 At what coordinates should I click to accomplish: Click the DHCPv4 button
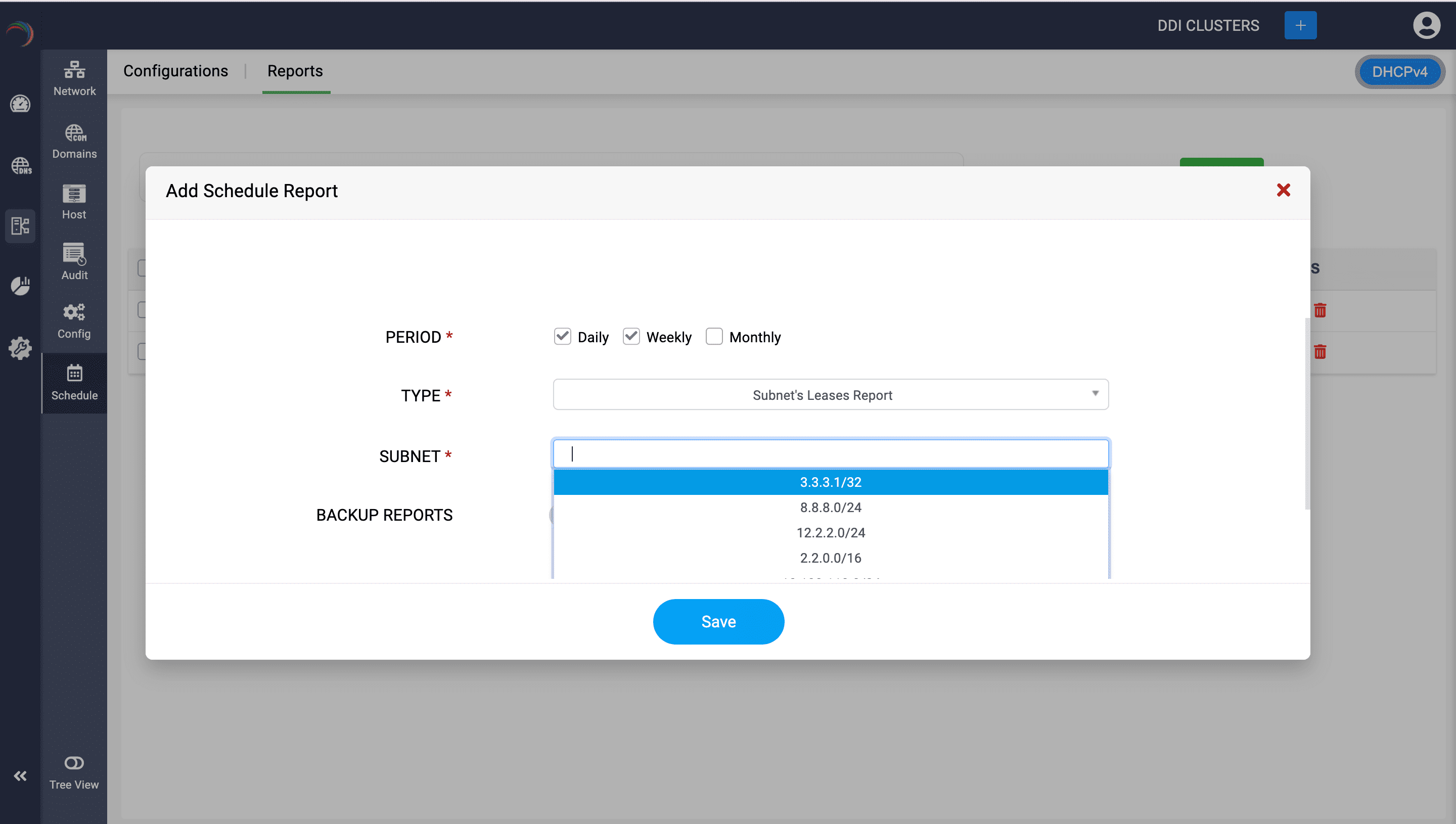pyautogui.click(x=1399, y=72)
